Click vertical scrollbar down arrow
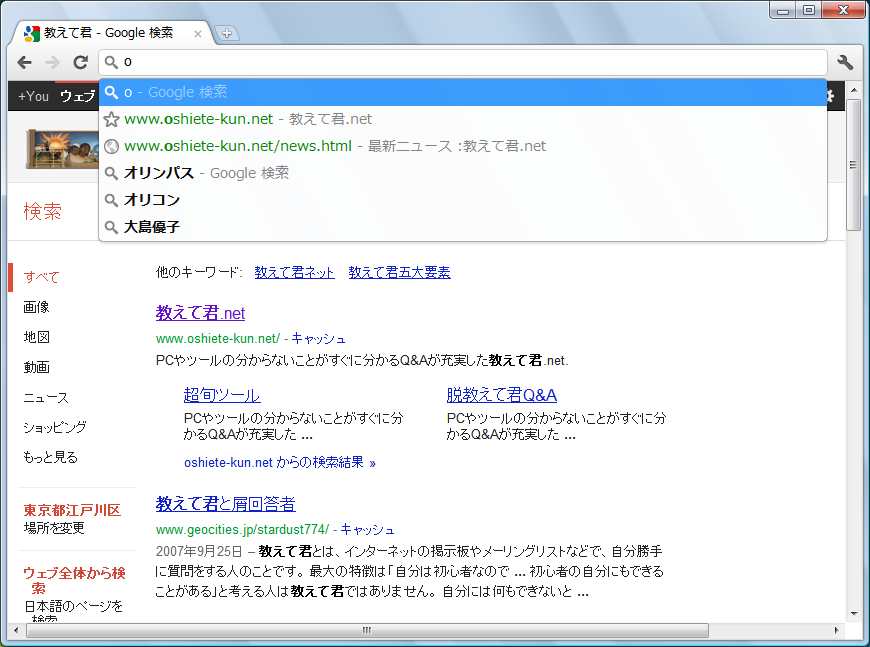This screenshot has width=870, height=647. tap(854, 614)
